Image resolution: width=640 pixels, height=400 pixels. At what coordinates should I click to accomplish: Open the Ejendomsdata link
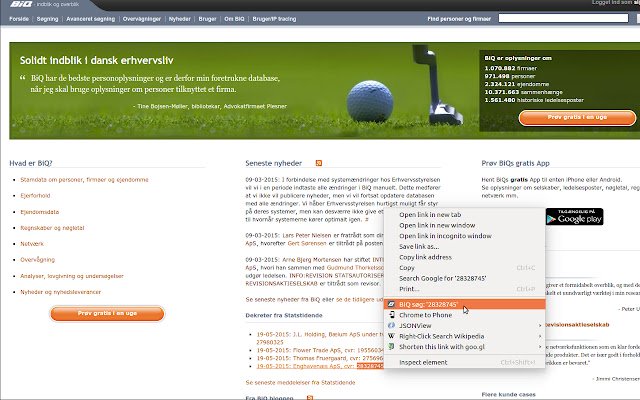coord(40,212)
